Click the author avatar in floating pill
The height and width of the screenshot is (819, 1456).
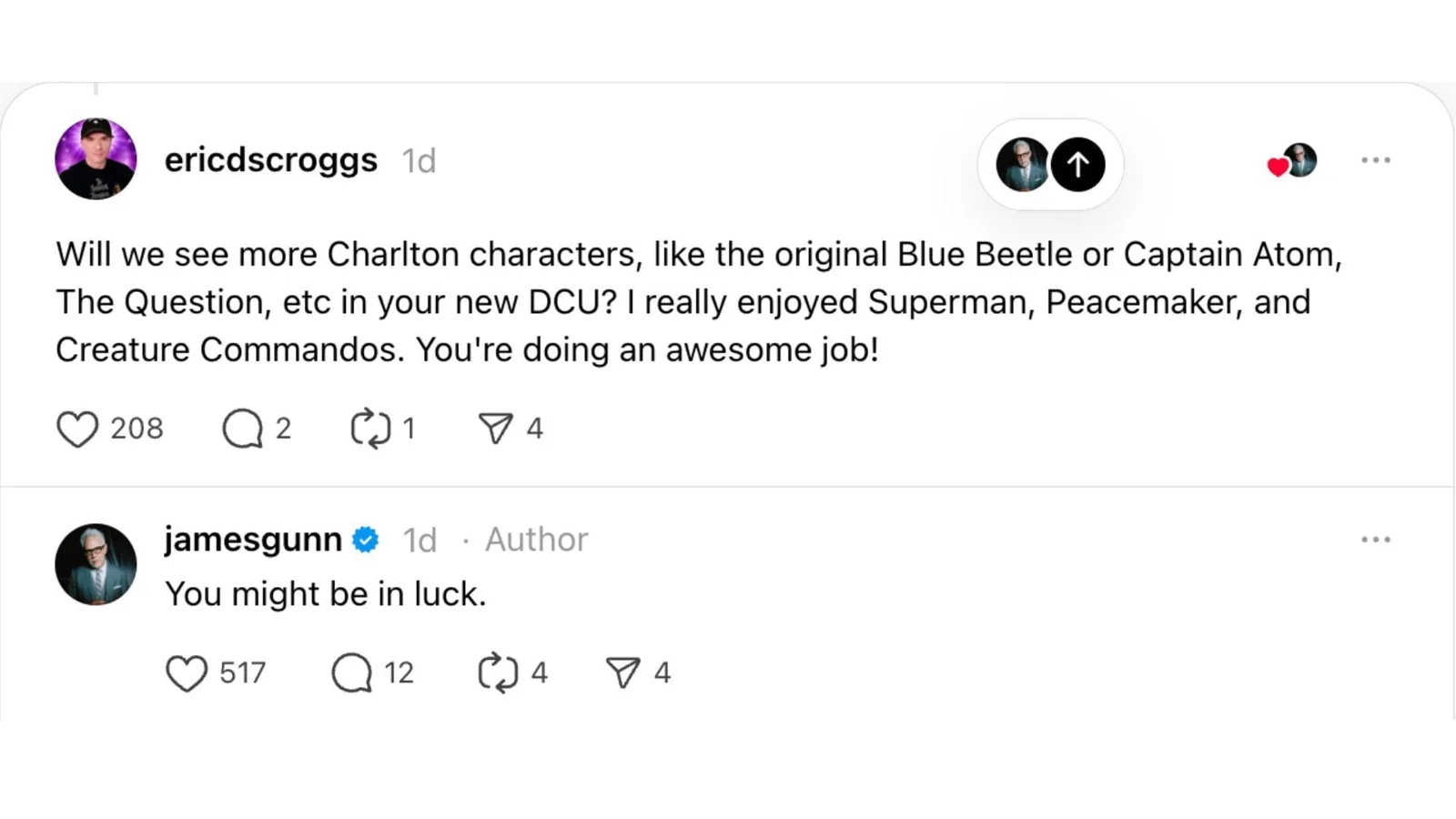tap(1021, 165)
